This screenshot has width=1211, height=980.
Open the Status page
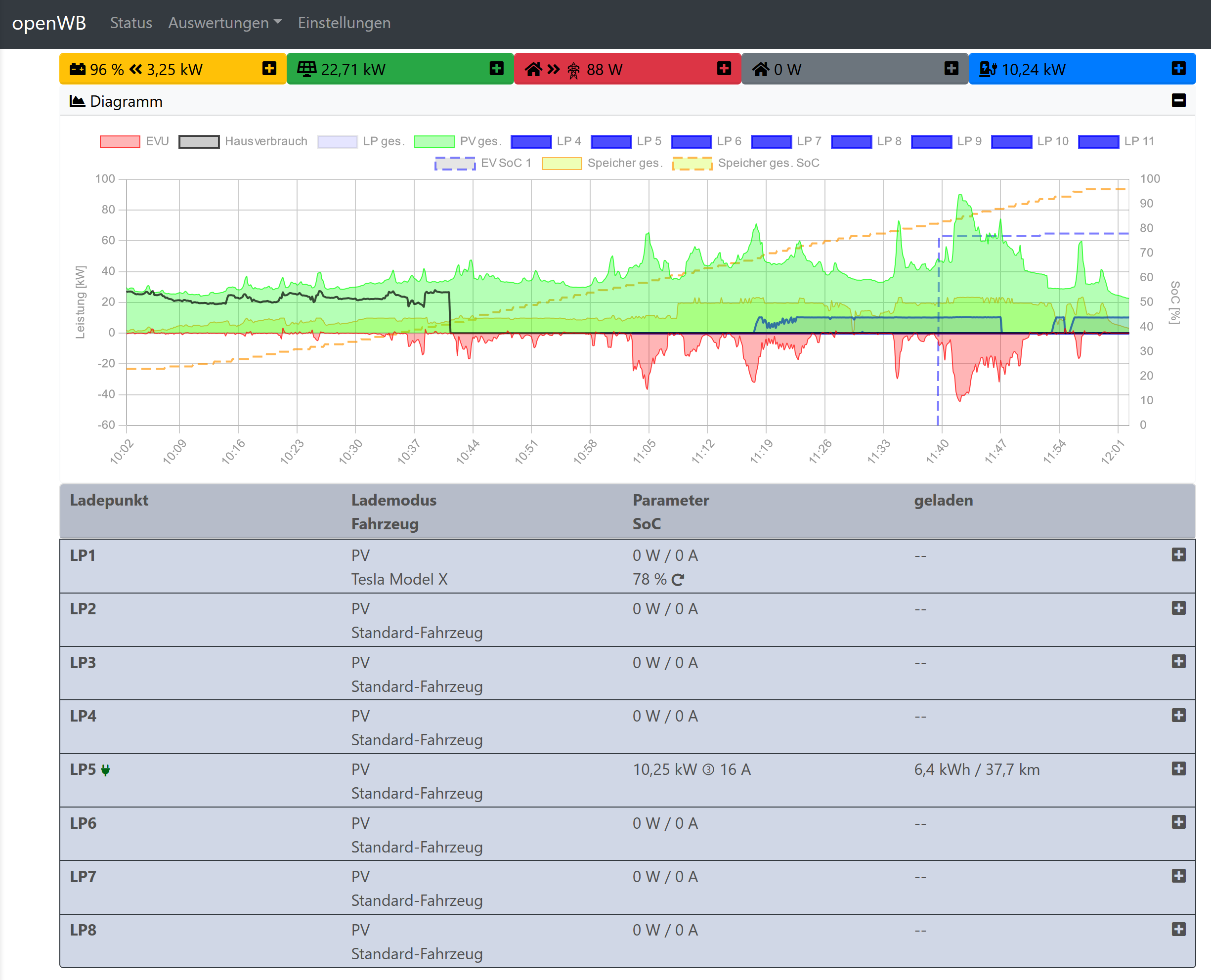[131, 23]
